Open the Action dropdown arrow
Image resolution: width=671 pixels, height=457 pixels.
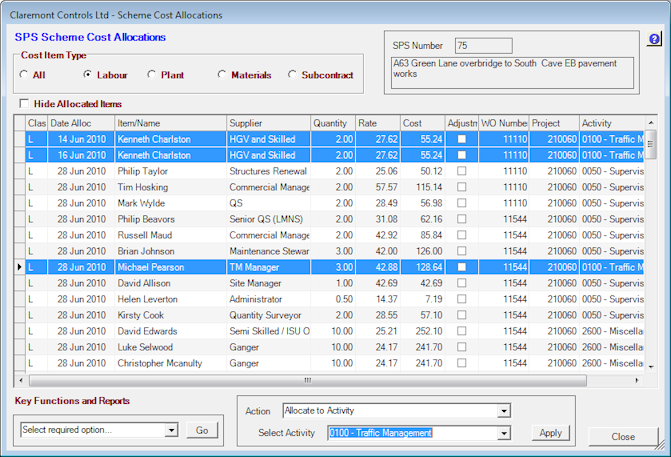click(504, 411)
